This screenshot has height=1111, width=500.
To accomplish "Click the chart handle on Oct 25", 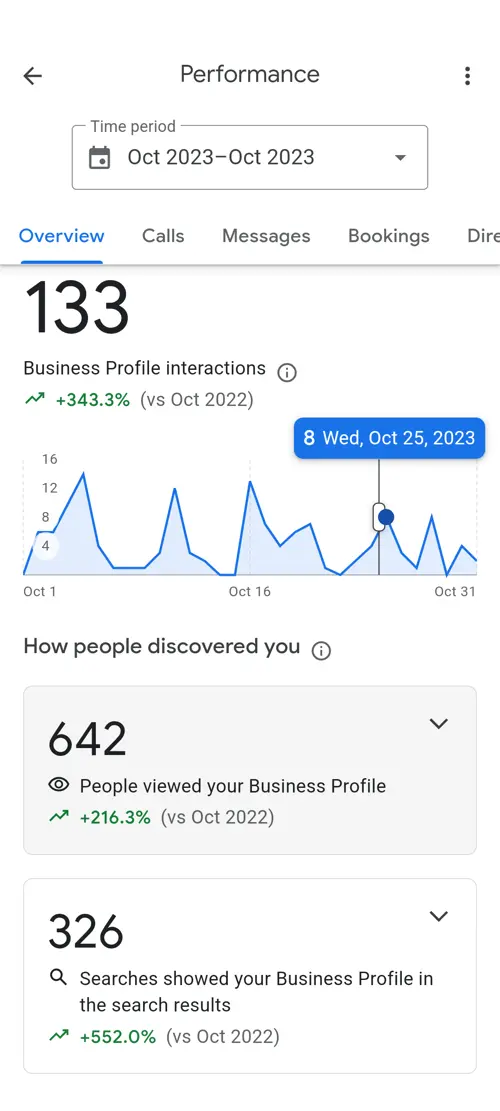I will point(377,517).
